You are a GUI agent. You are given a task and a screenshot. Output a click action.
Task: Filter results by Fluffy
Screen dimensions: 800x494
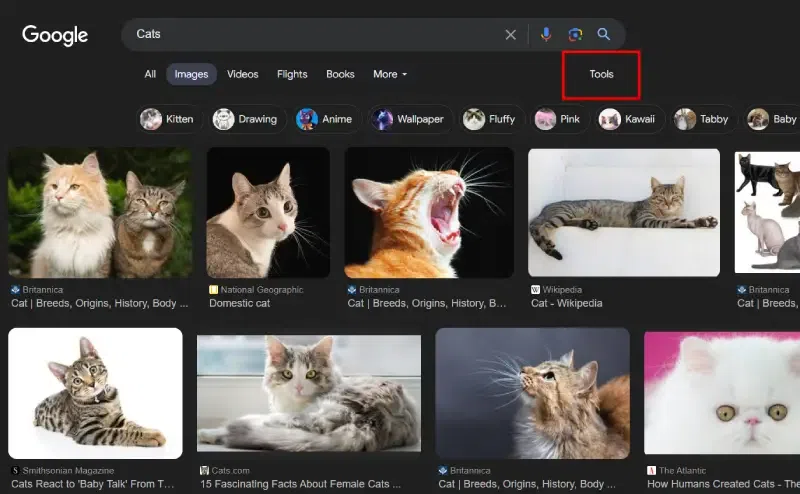point(490,119)
